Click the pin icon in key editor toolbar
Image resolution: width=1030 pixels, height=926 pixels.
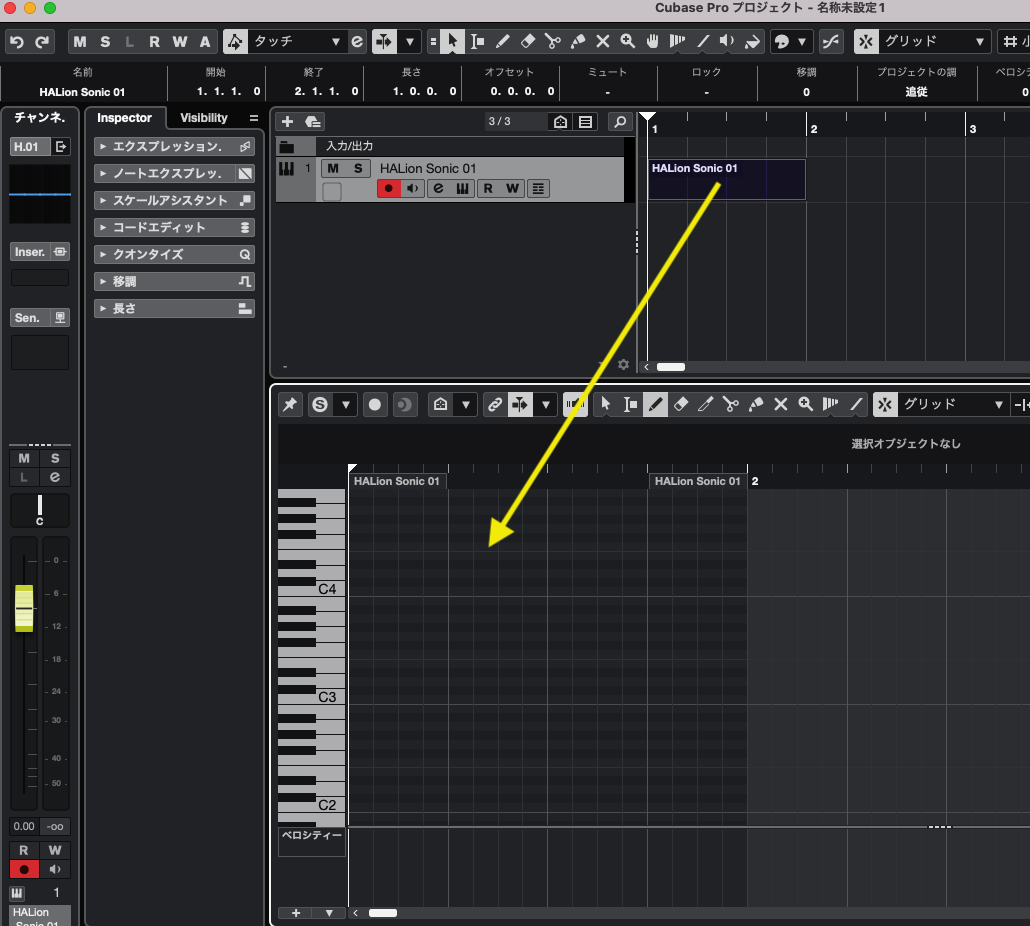290,405
